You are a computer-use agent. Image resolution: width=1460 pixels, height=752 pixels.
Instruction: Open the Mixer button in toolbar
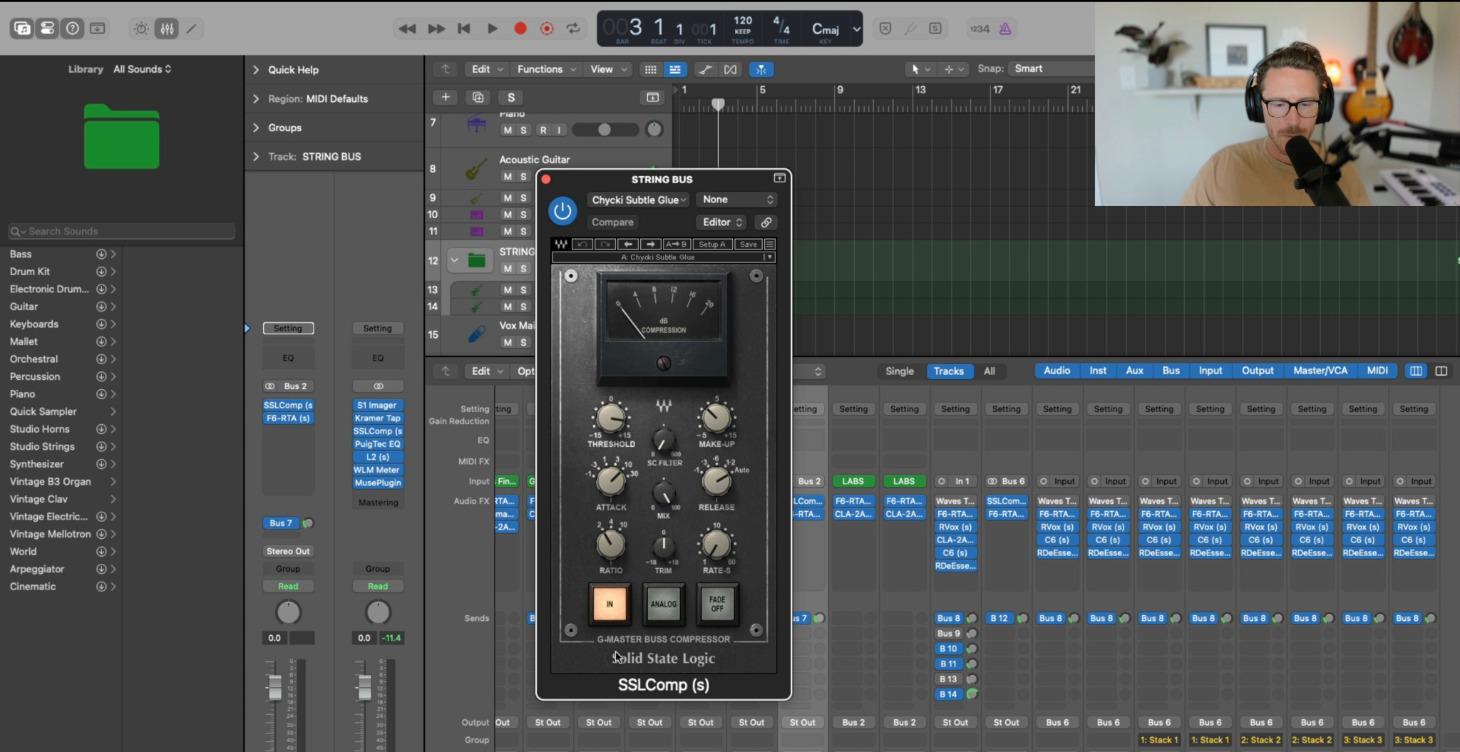[x=167, y=28]
